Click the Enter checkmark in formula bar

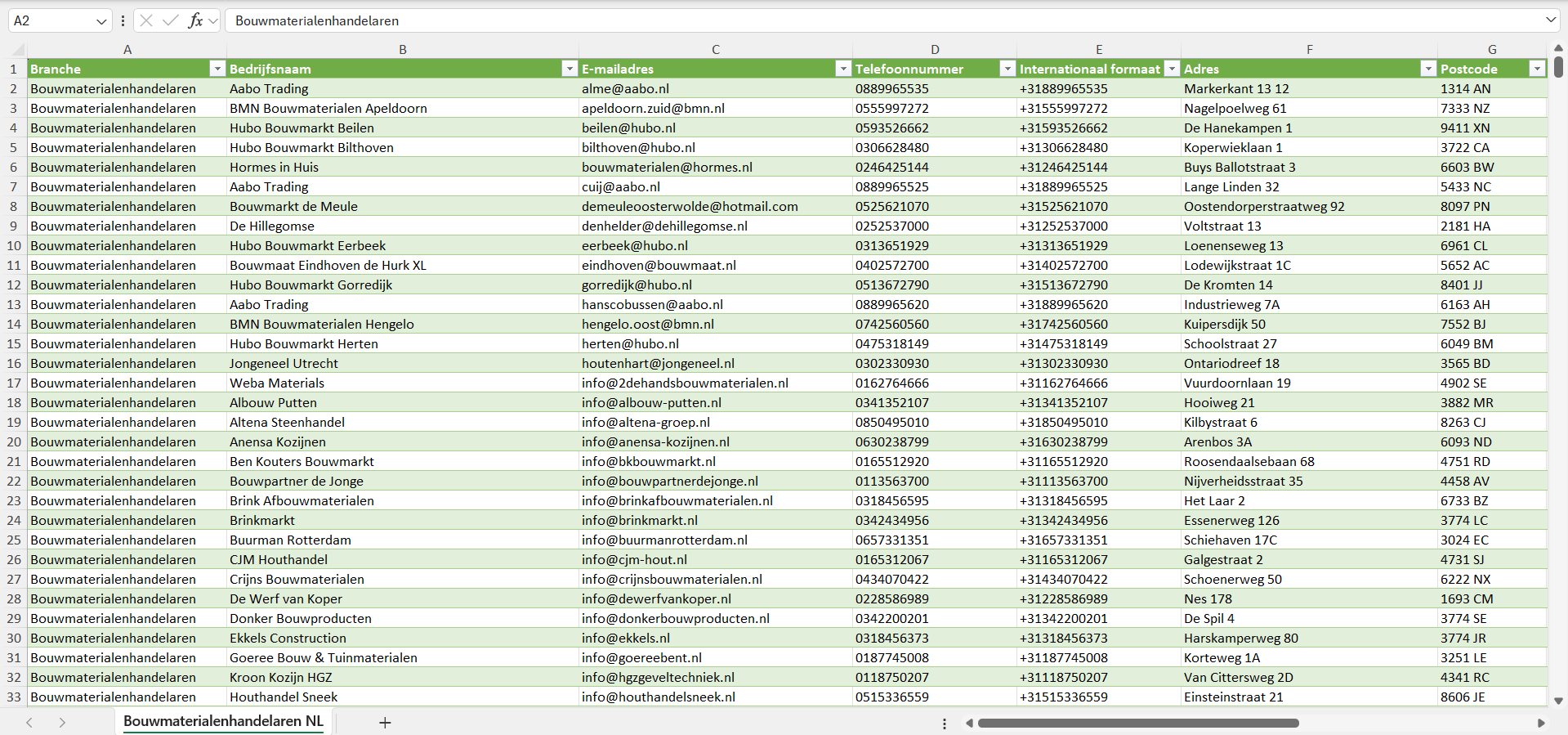coord(170,20)
